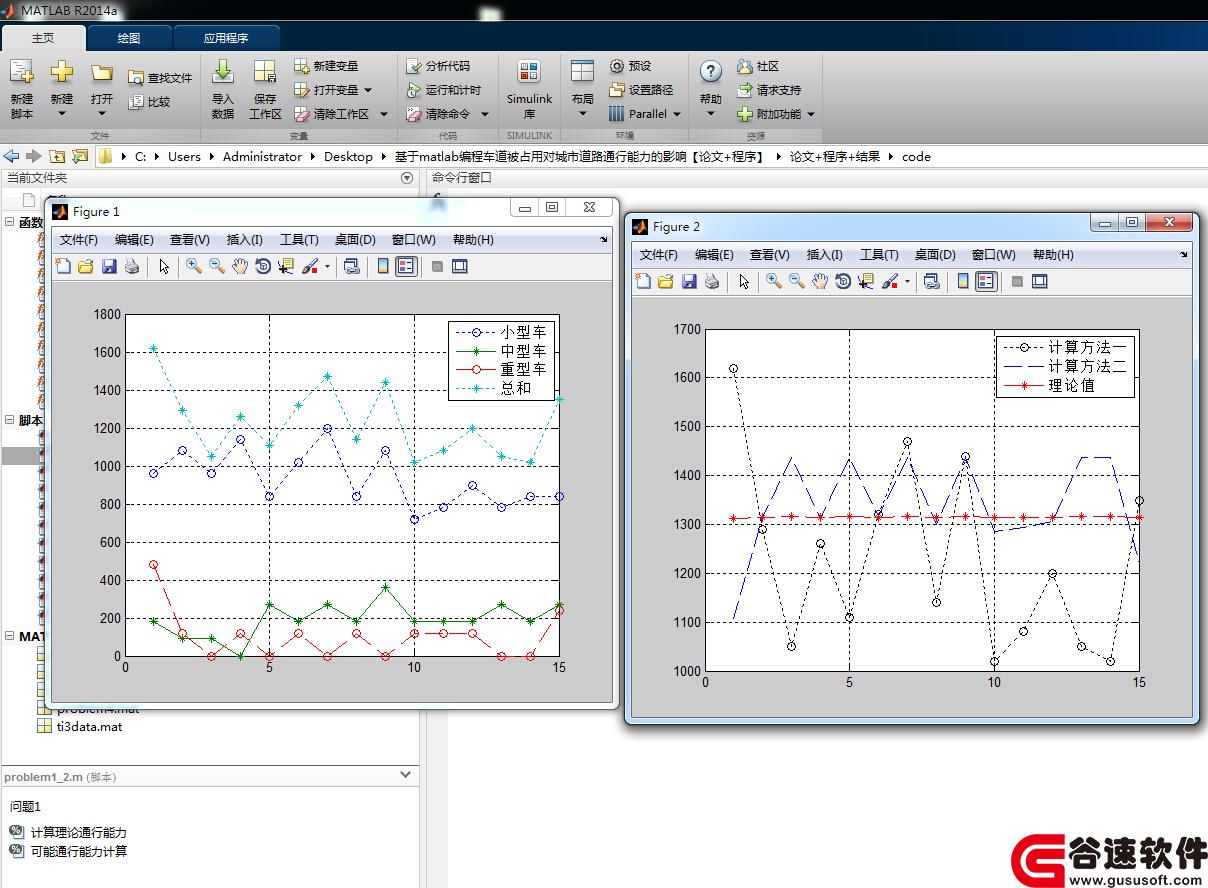
Task: Select Brush data tool in Figure 2
Action: 889,282
